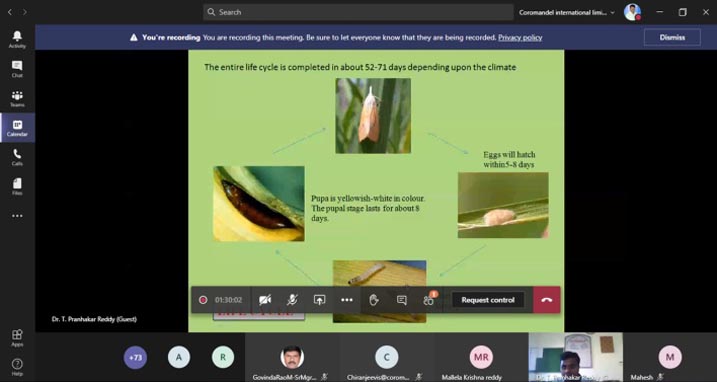This screenshot has width=717, height=382.
Task: Expand the Coromandel organization dropdown
Action: tap(567, 12)
